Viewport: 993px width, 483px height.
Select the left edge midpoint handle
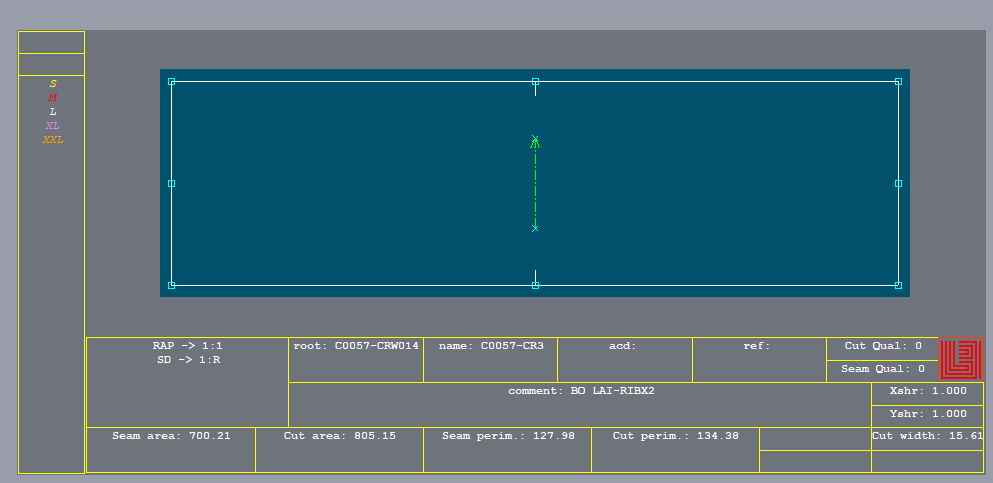pyautogui.click(x=171, y=183)
